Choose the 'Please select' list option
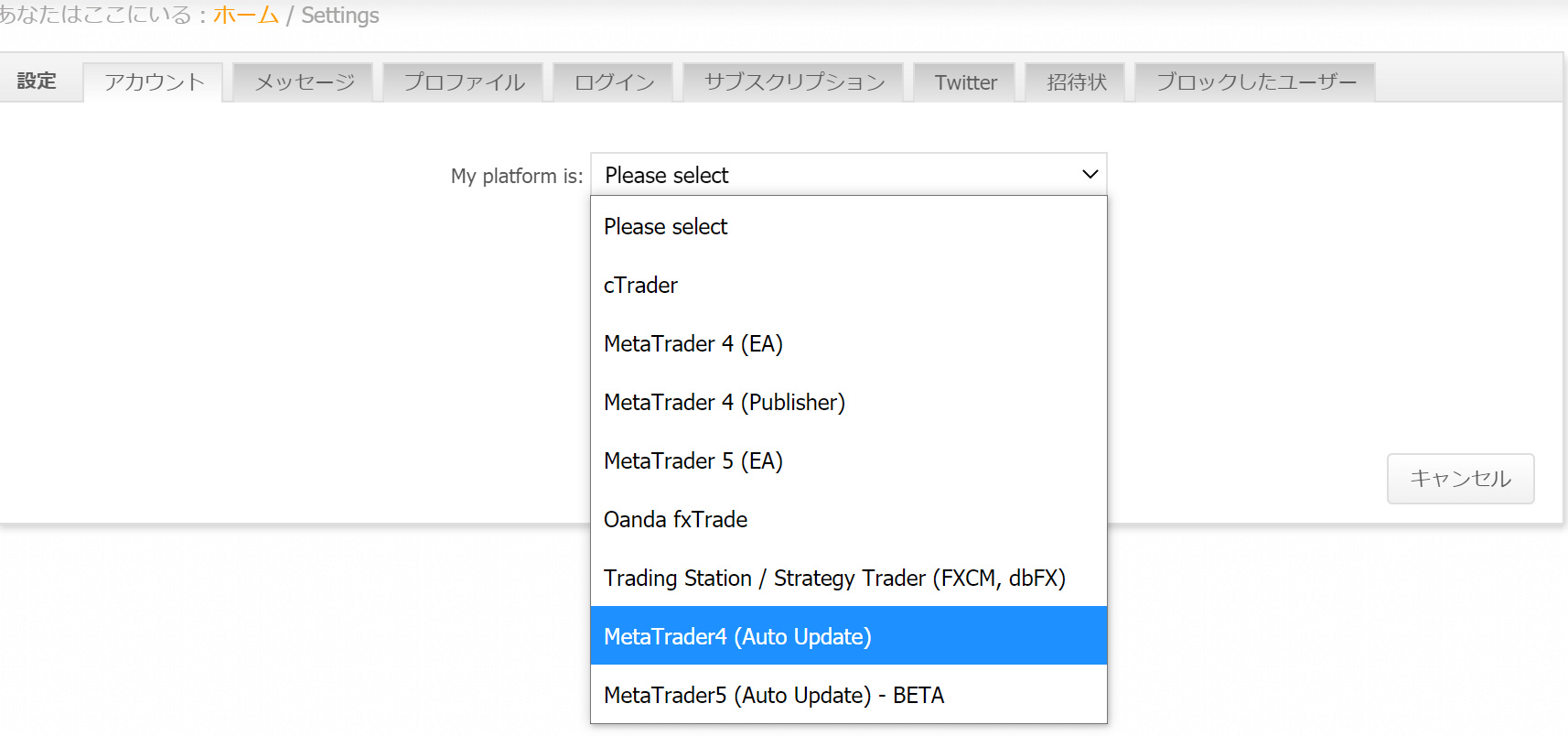 coord(849,226)
